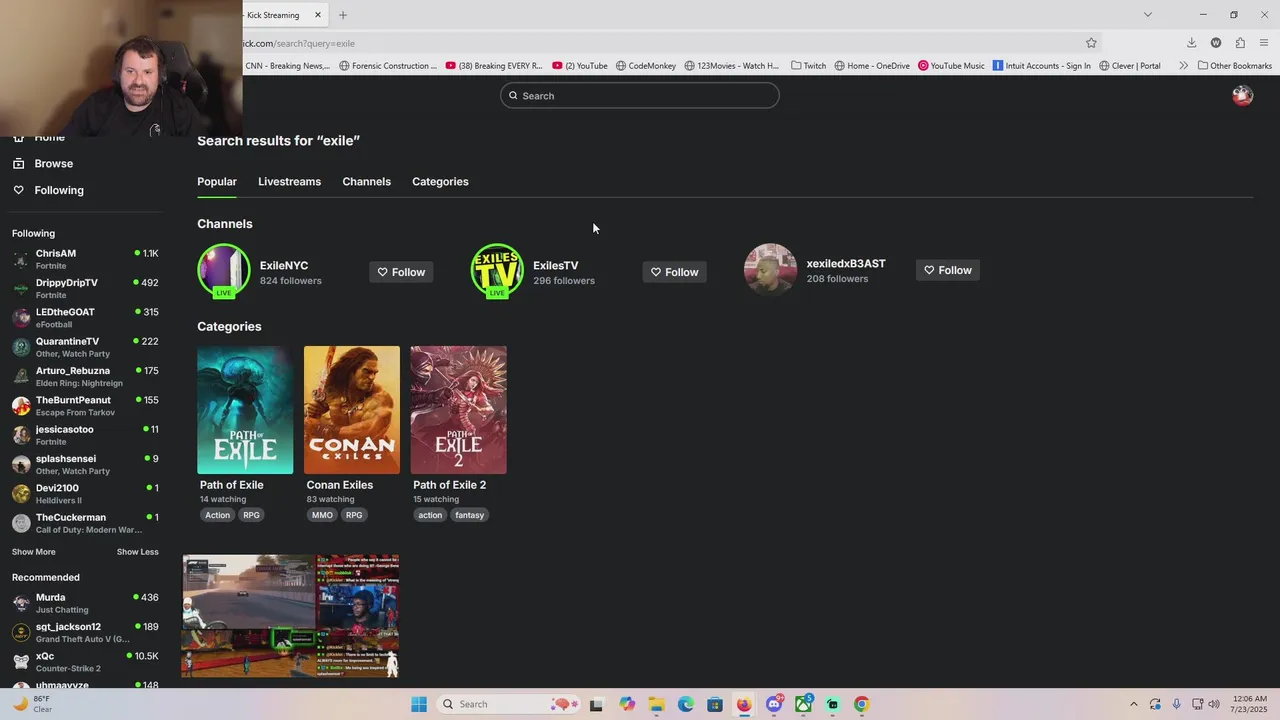
Task: Select fantasy tag under Path of Exile 2
Action: point(469,515)
